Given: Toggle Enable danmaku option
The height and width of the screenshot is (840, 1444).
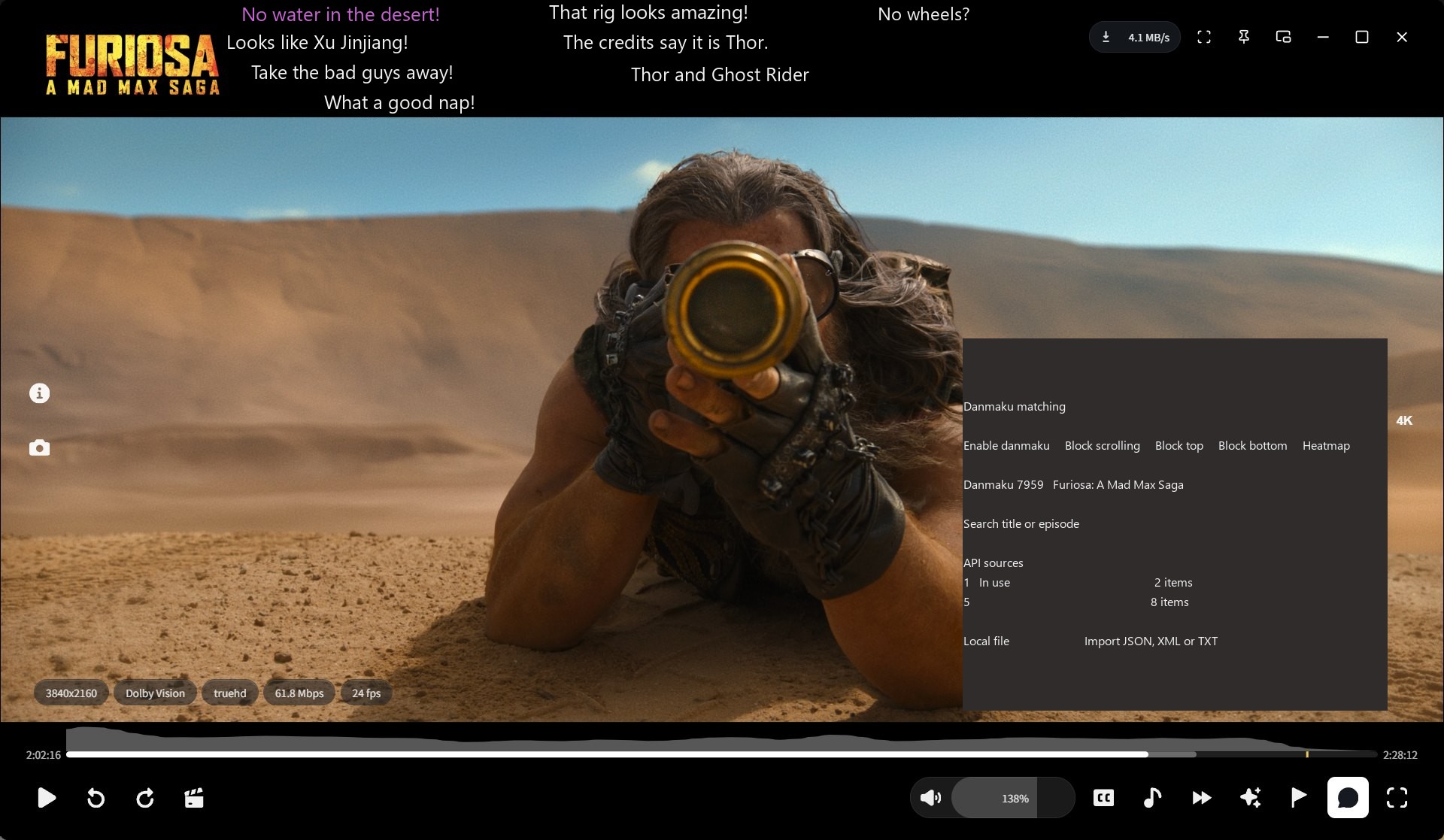Looking at the screenshot, I should pyautogui.click(x=1006, y=446).
